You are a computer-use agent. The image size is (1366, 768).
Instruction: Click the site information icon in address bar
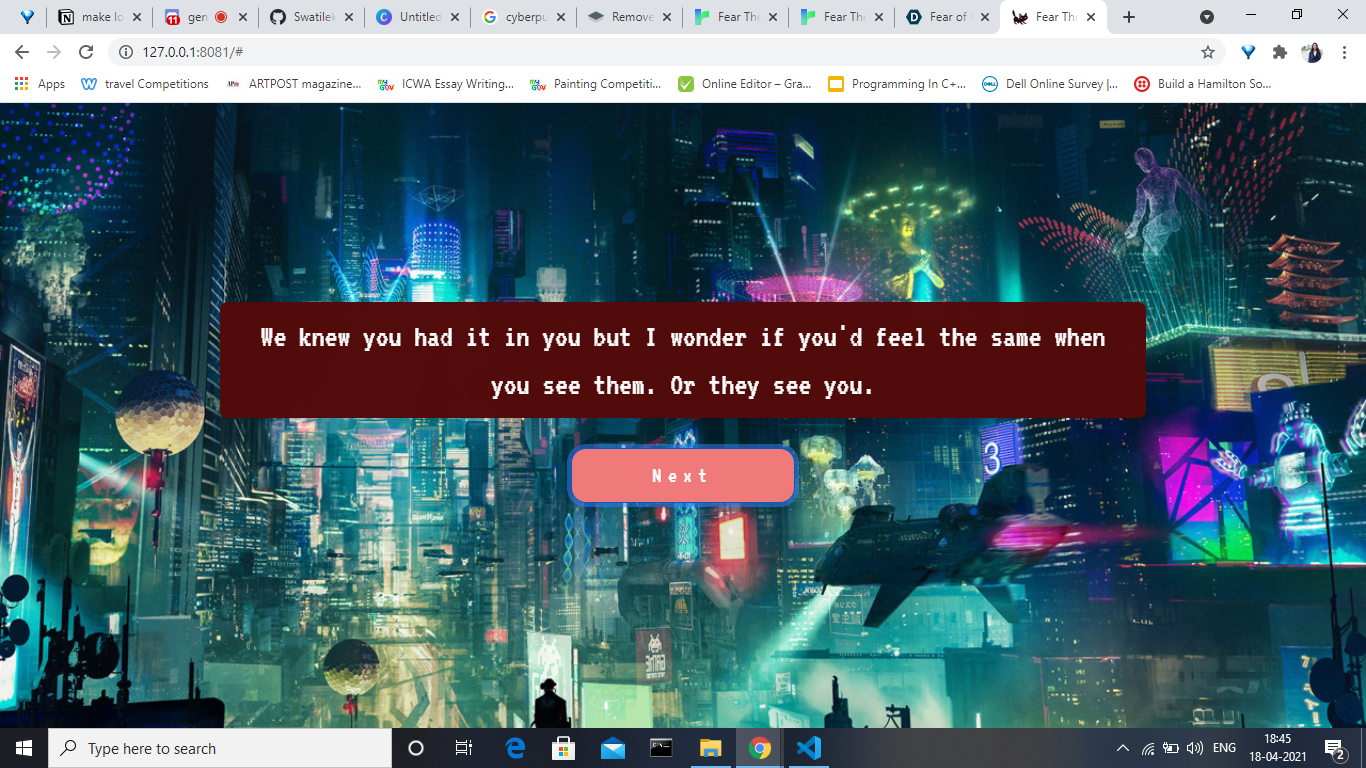(x=126, y=52)
